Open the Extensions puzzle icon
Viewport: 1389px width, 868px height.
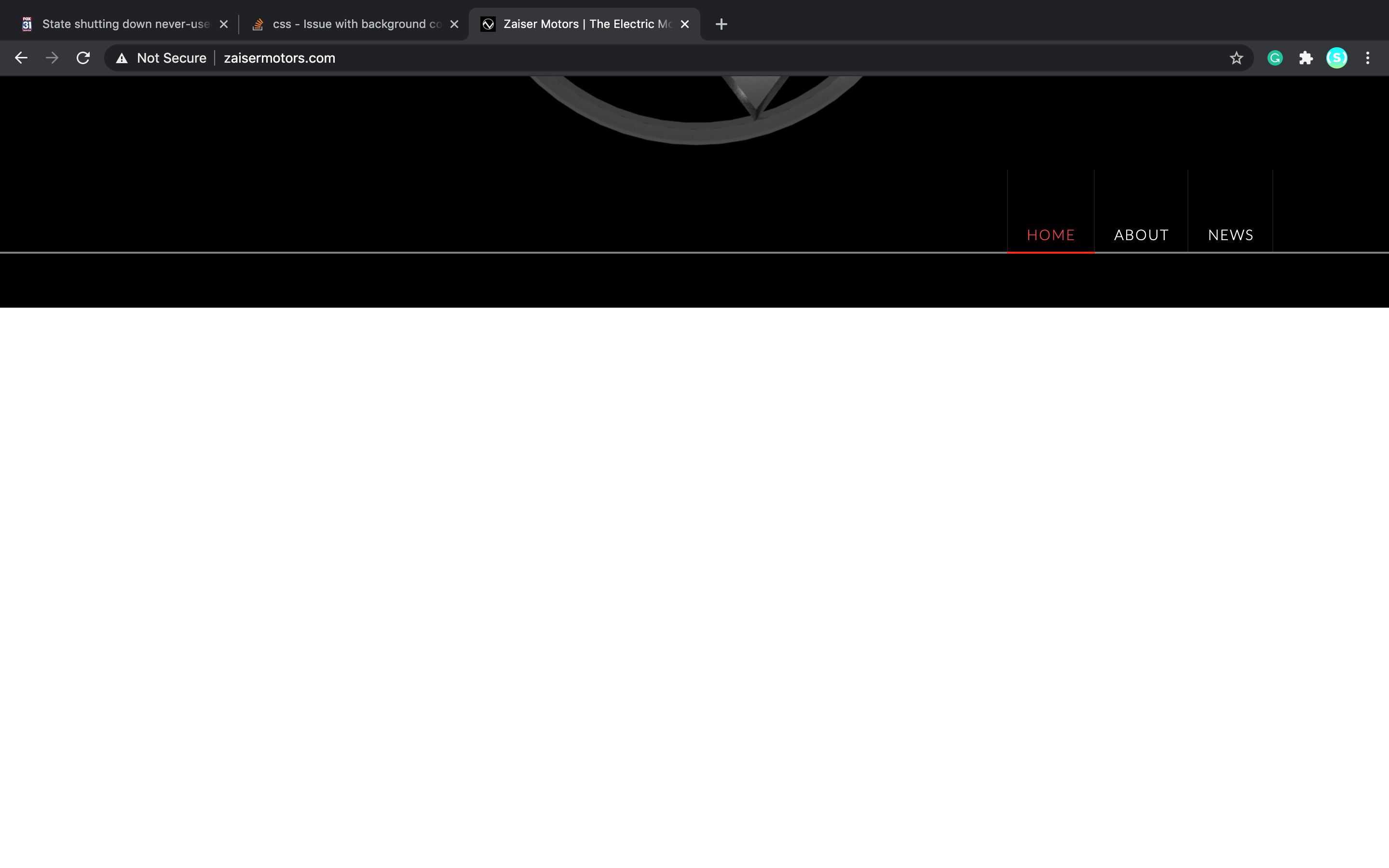[x=1306, y=58]
